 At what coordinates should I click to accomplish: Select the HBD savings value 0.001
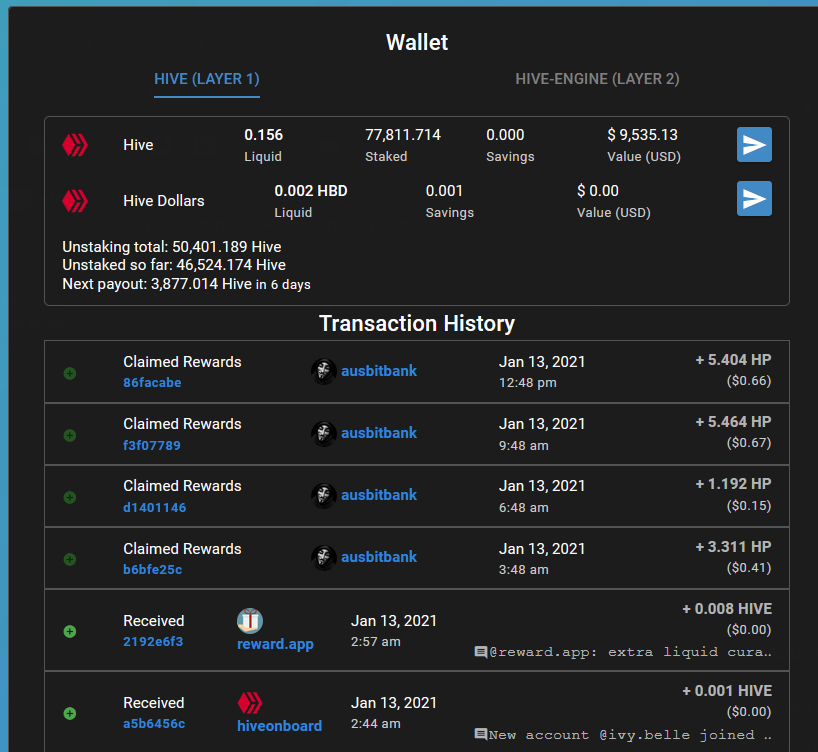[444, 191]
